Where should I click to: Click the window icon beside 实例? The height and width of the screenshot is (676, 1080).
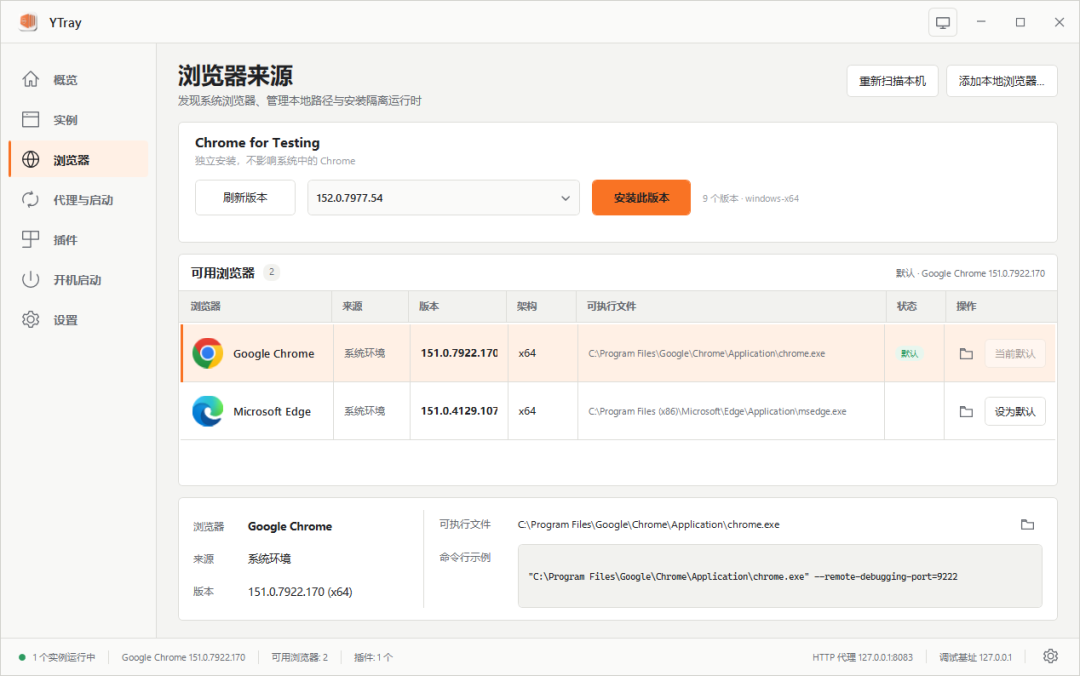tap(30, 119)
